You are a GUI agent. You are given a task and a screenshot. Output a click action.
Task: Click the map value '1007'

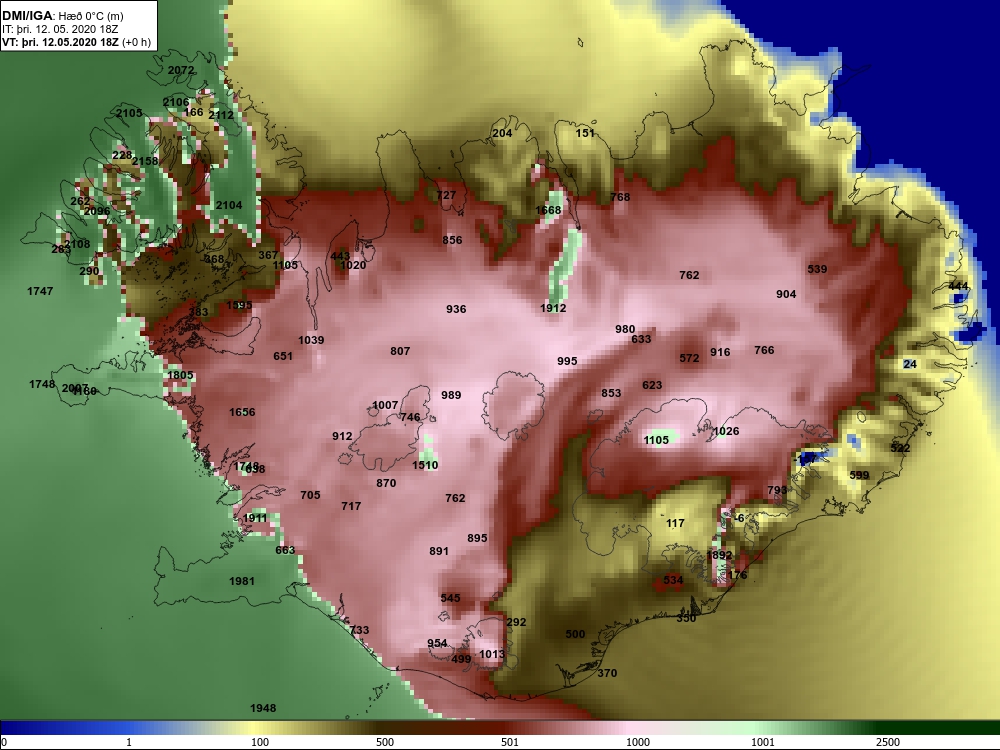[x=385, y=405]
